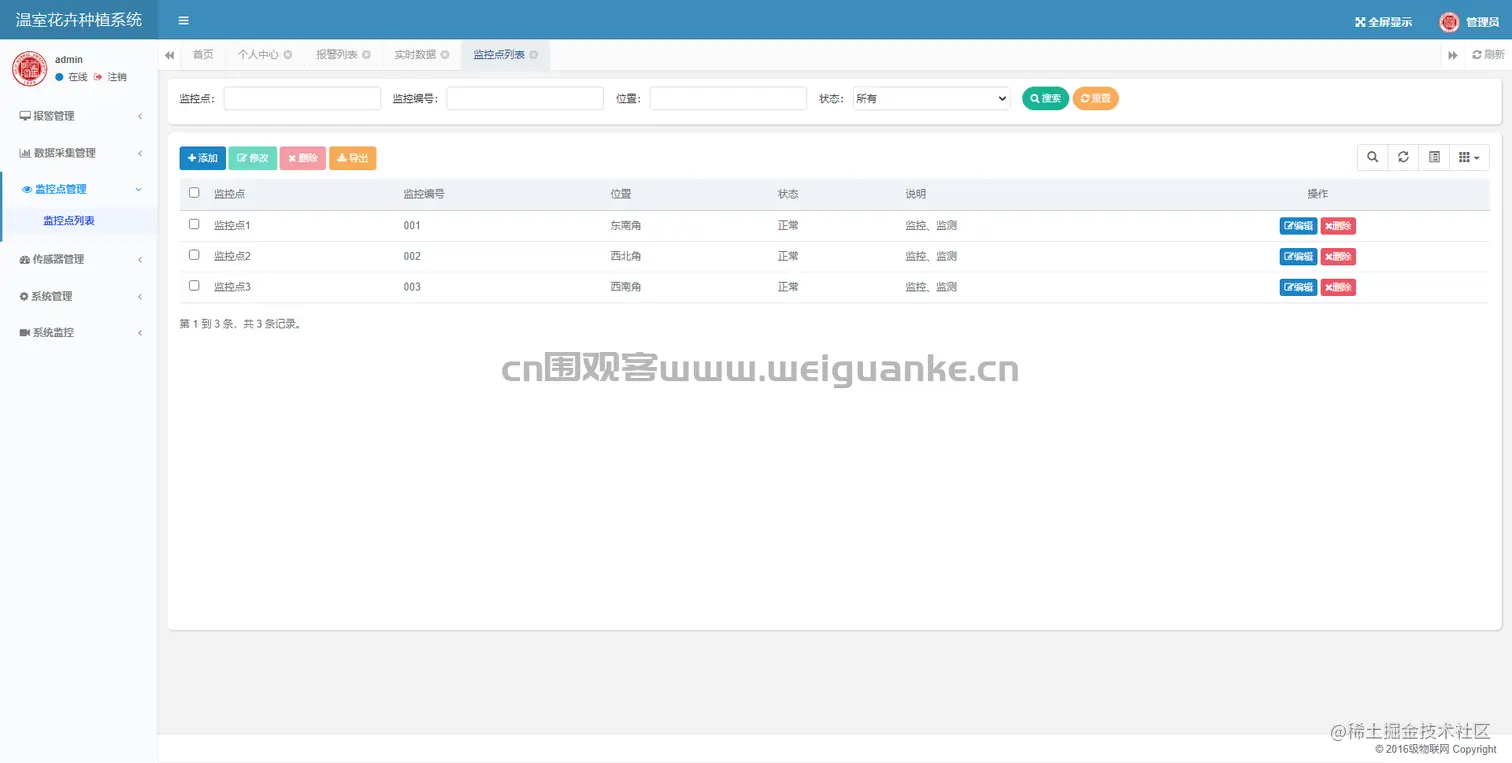Switch to the 实时数据 tab
Screen dimensions: 1512x763
(x=415, y=55)
